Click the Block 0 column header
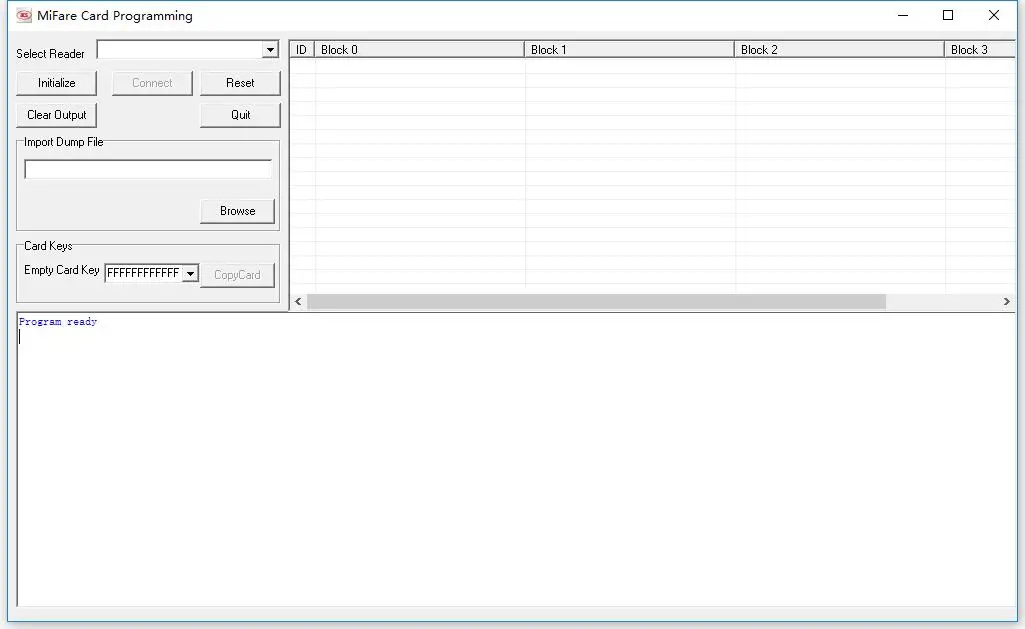Viewport: 1025px width, 629px height. click(419, 50)
